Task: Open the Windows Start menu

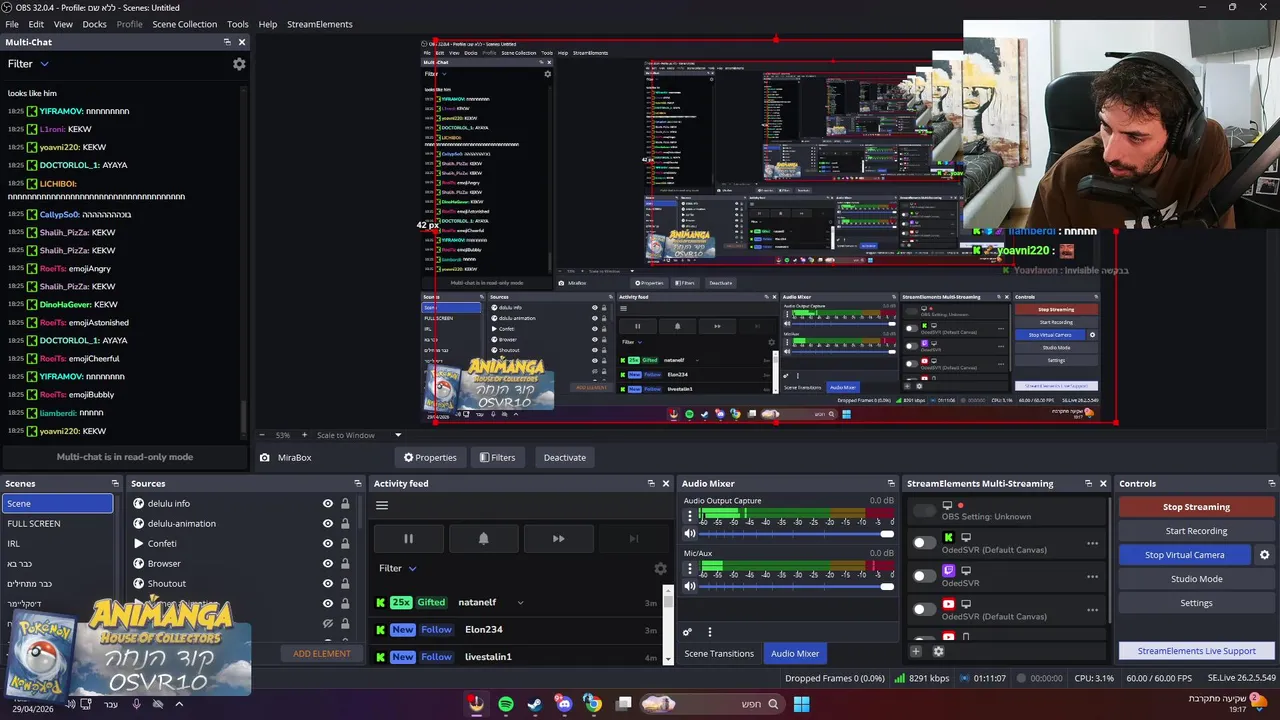Action: 801,704
